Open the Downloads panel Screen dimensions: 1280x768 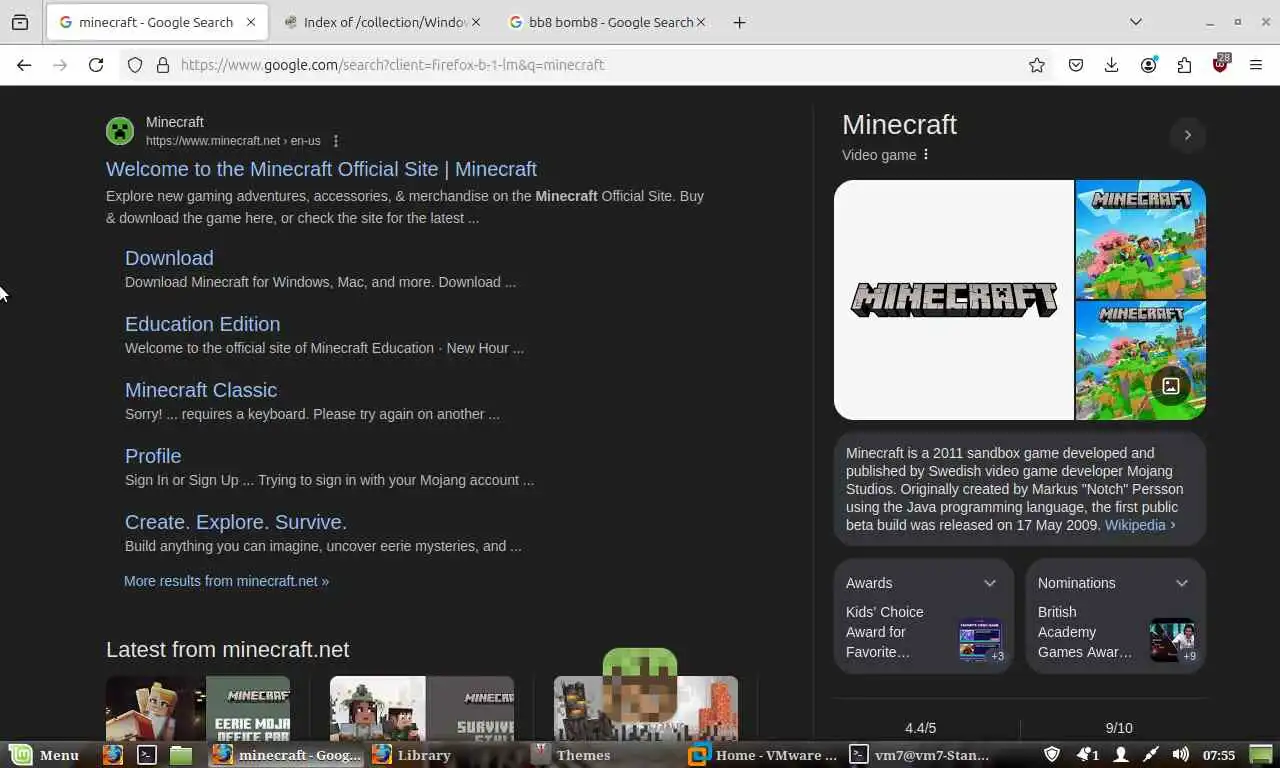click(x=1111, y=65)
